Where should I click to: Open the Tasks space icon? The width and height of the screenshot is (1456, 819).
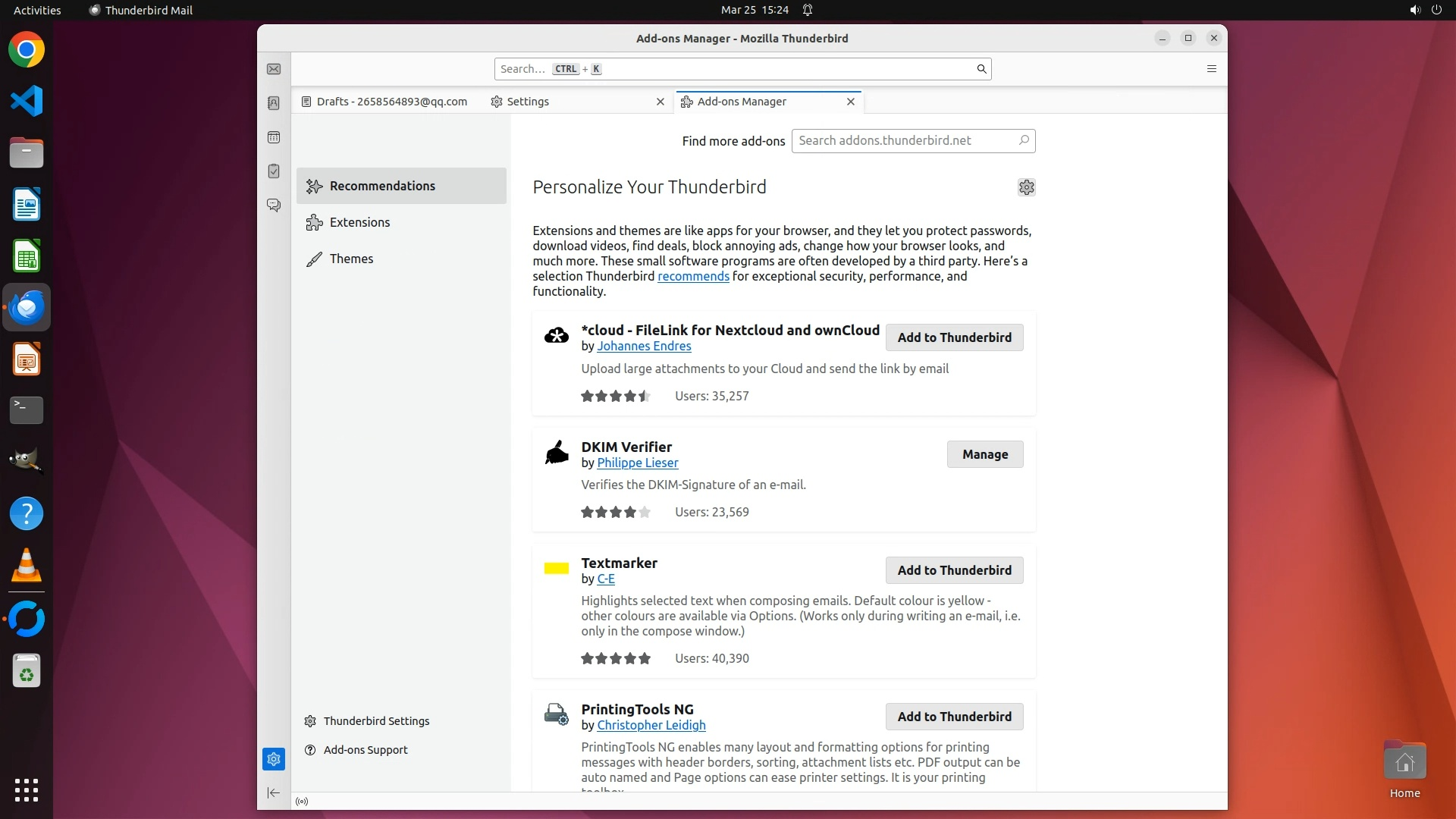pyautogui.click(x=274, y=171)
